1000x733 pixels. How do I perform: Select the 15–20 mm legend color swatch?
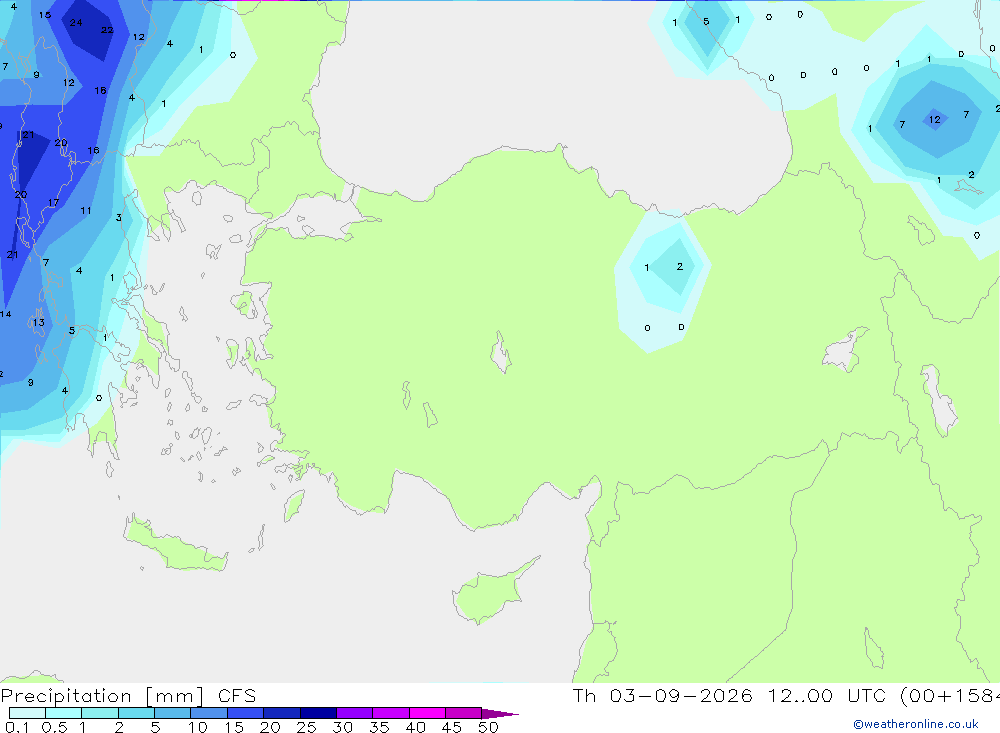245,713
